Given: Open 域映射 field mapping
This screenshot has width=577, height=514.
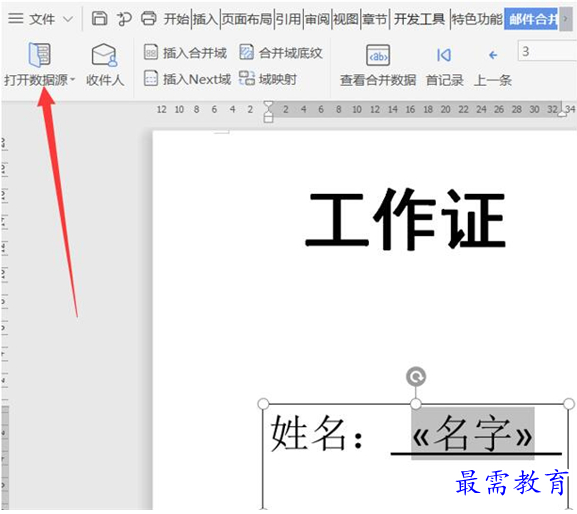Looking at the screenshot, I should point(268,79).
